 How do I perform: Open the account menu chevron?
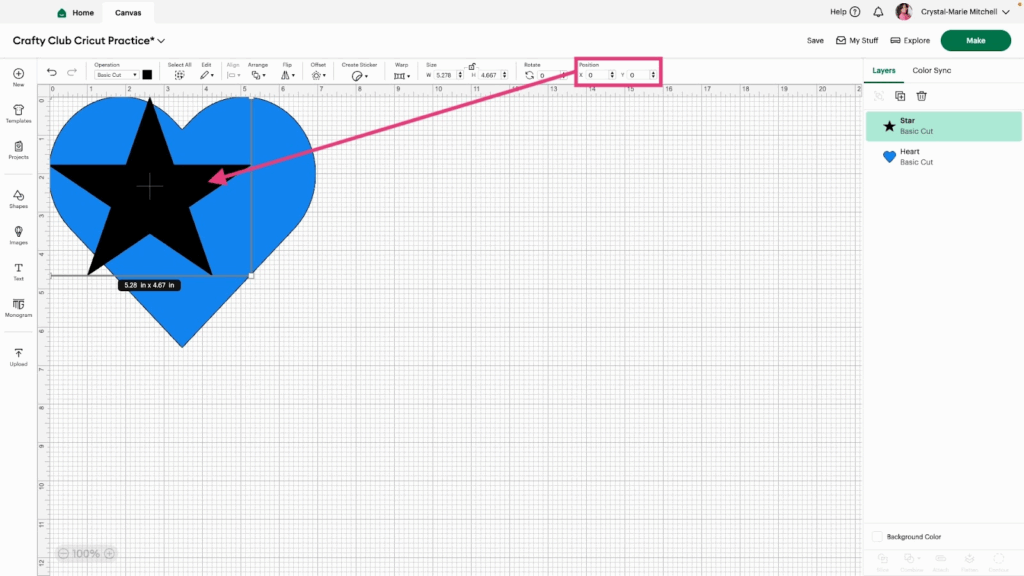1006,12
